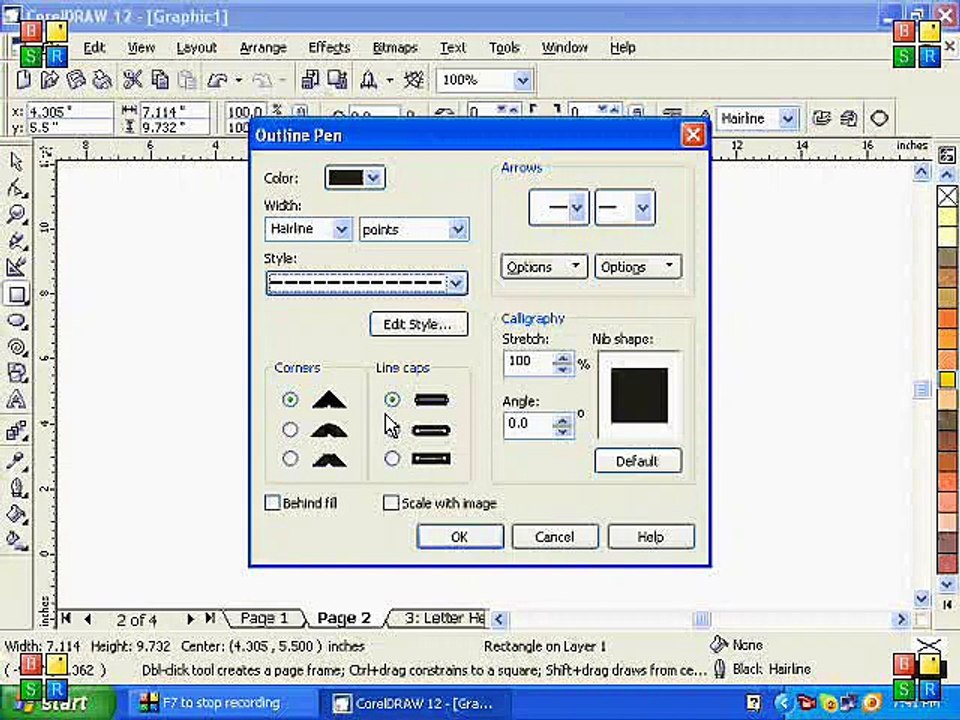Select the Spiral tool
Image resolution: width=960 pixels, height=720 pixels.
tap(17, 347)
